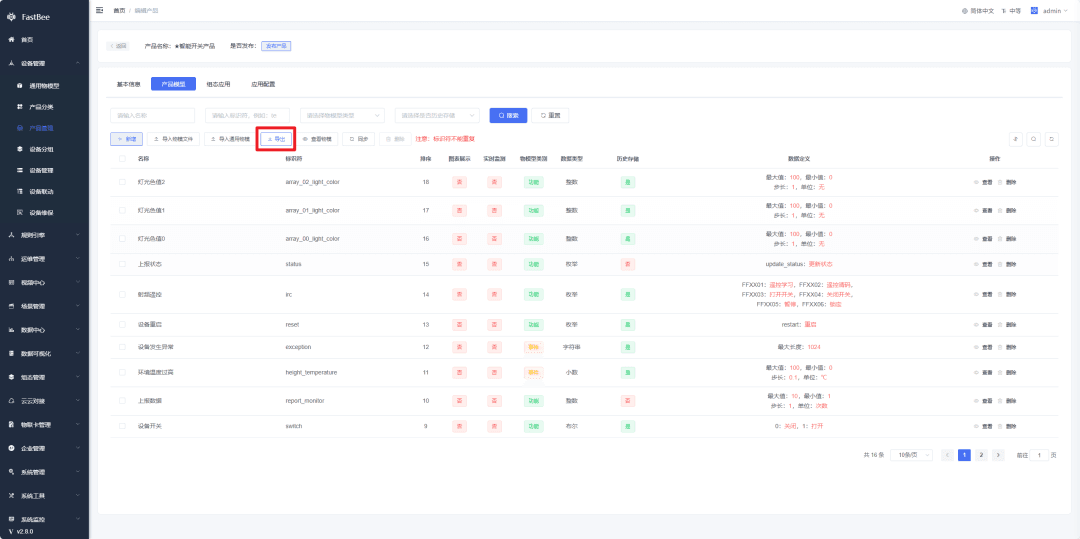Toggle the sidebar collapse hamburger icon
The height and width of the screenshot is (539, 1080).
coord(100,10)
